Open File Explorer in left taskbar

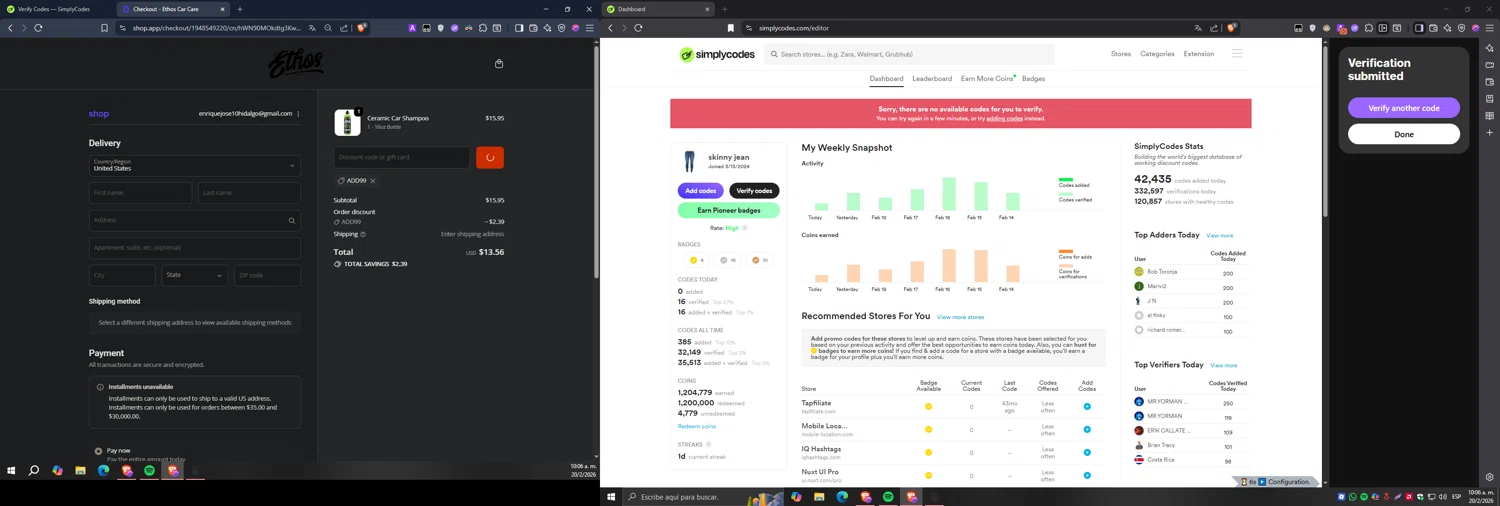click(80, 470)
